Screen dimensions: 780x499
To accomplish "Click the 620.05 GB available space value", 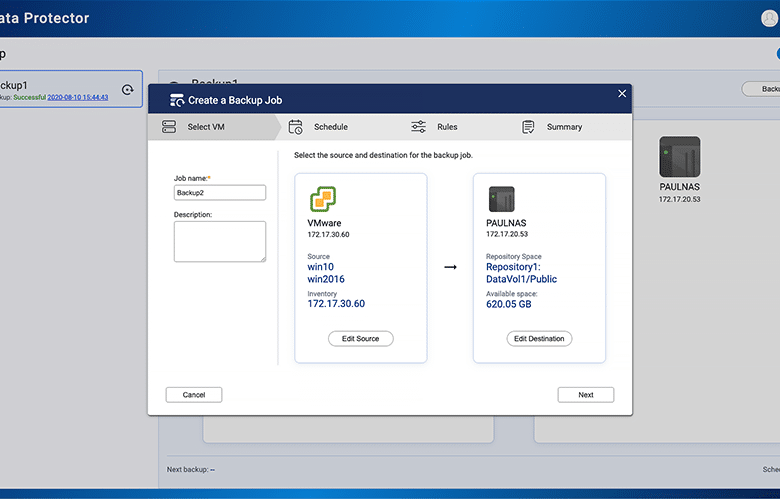I will tap(508, 304).
